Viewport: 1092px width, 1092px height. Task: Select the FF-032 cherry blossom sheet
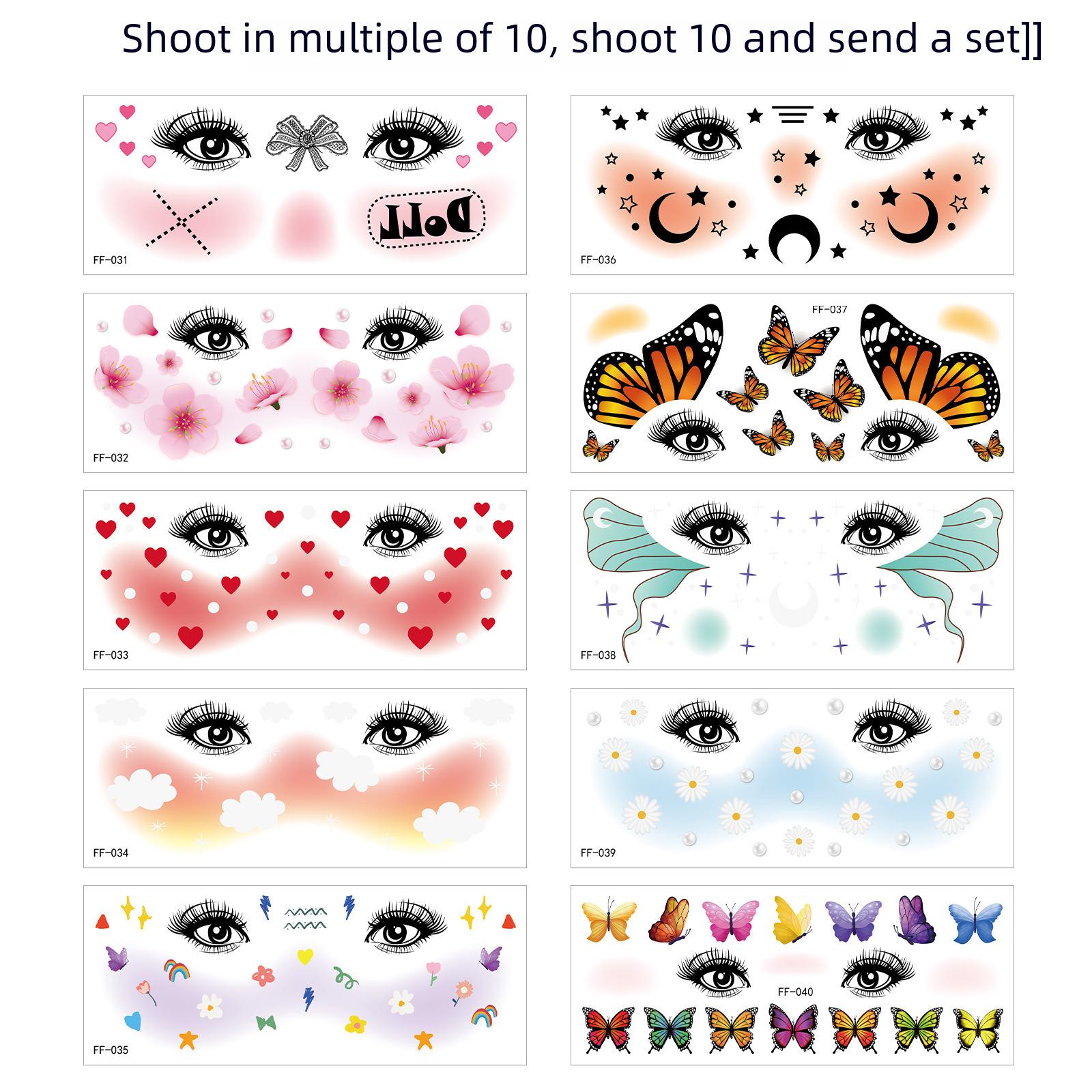click(305, 383)
